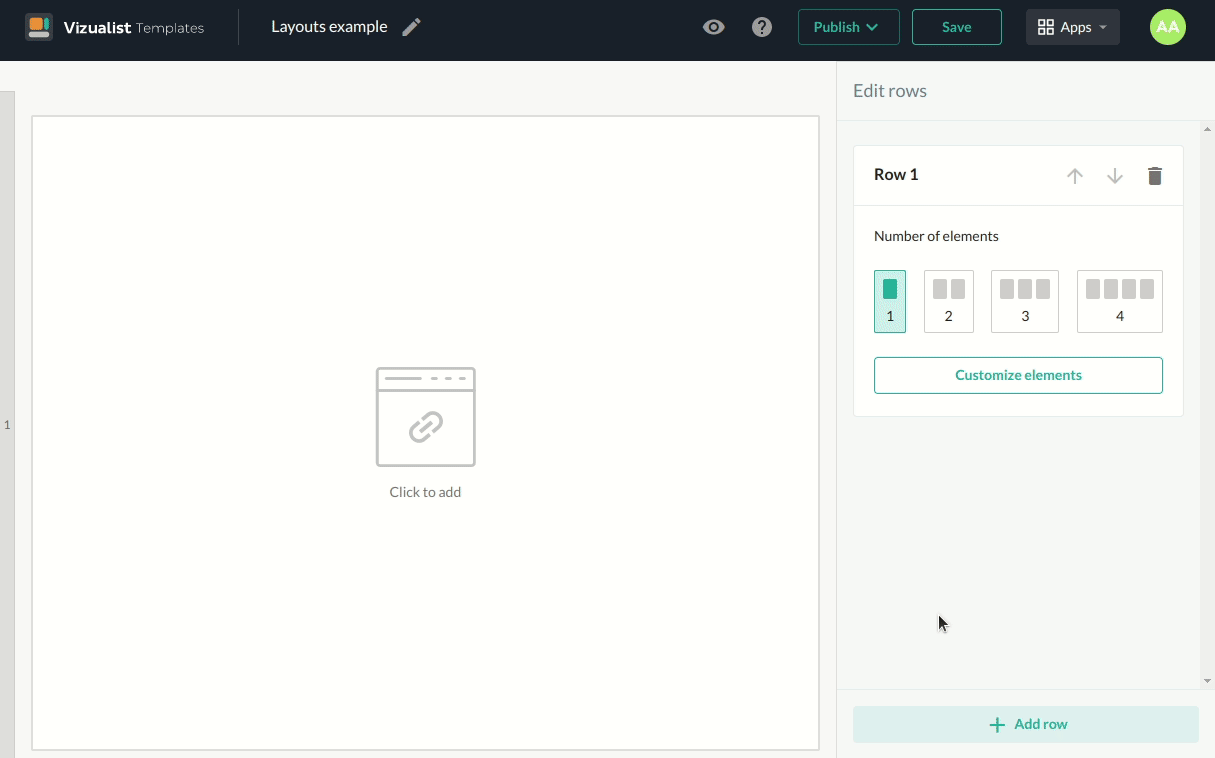Click Customize elements button
The width and height of the screenshot is (1215, 758).
click(1018, 375)
